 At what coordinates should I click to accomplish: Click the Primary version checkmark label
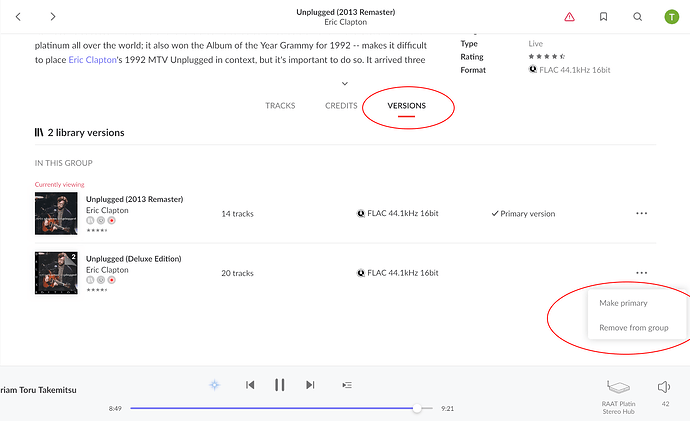point(523,214)
